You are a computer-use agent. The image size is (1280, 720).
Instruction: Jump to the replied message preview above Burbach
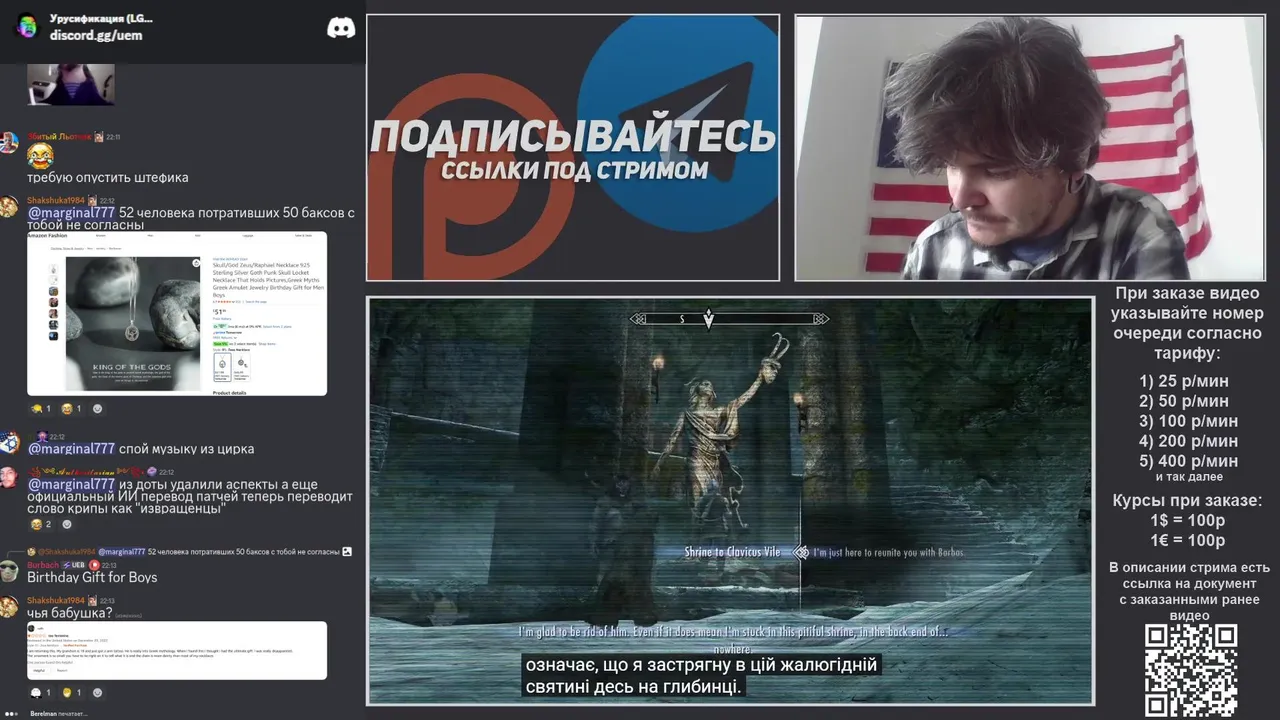click(x=189, y=552)
